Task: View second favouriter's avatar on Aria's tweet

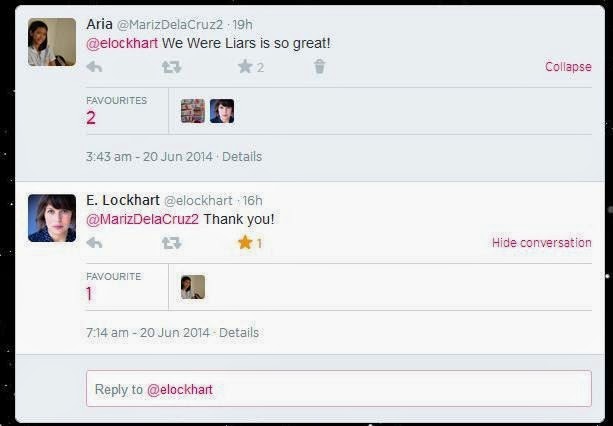Action: point(222,111)
